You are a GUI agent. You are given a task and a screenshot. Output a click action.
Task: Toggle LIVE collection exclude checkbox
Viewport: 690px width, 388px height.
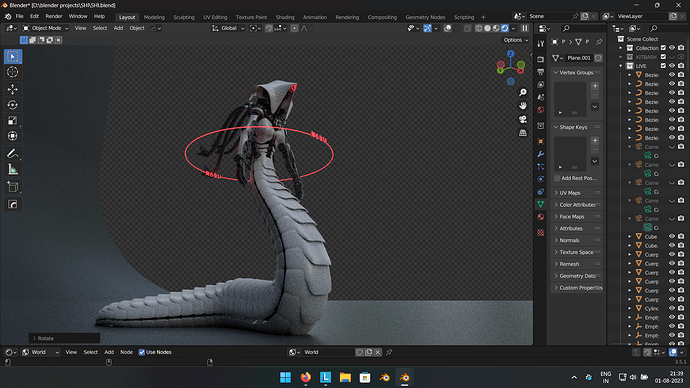click(663, 66)
